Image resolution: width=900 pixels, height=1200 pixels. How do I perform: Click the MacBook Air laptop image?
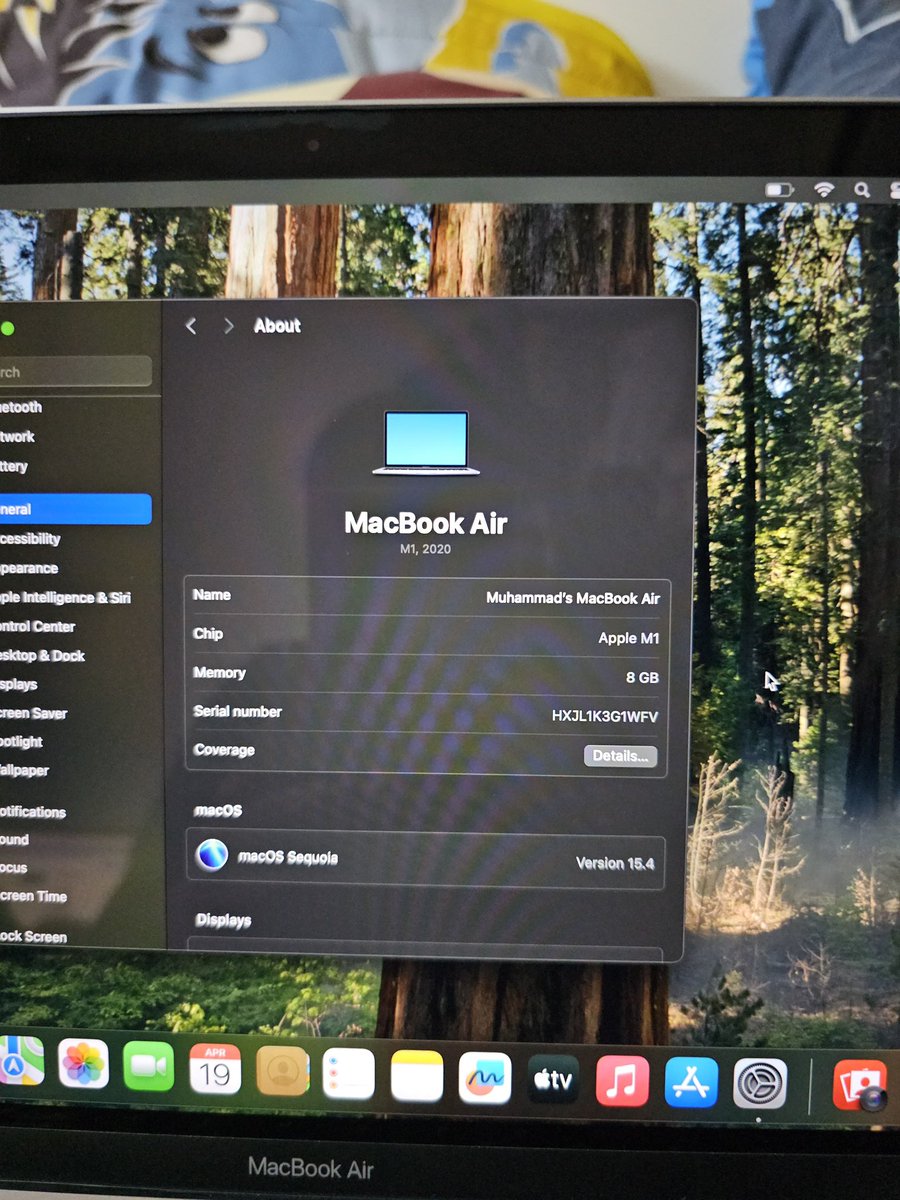tap(426, 442)
